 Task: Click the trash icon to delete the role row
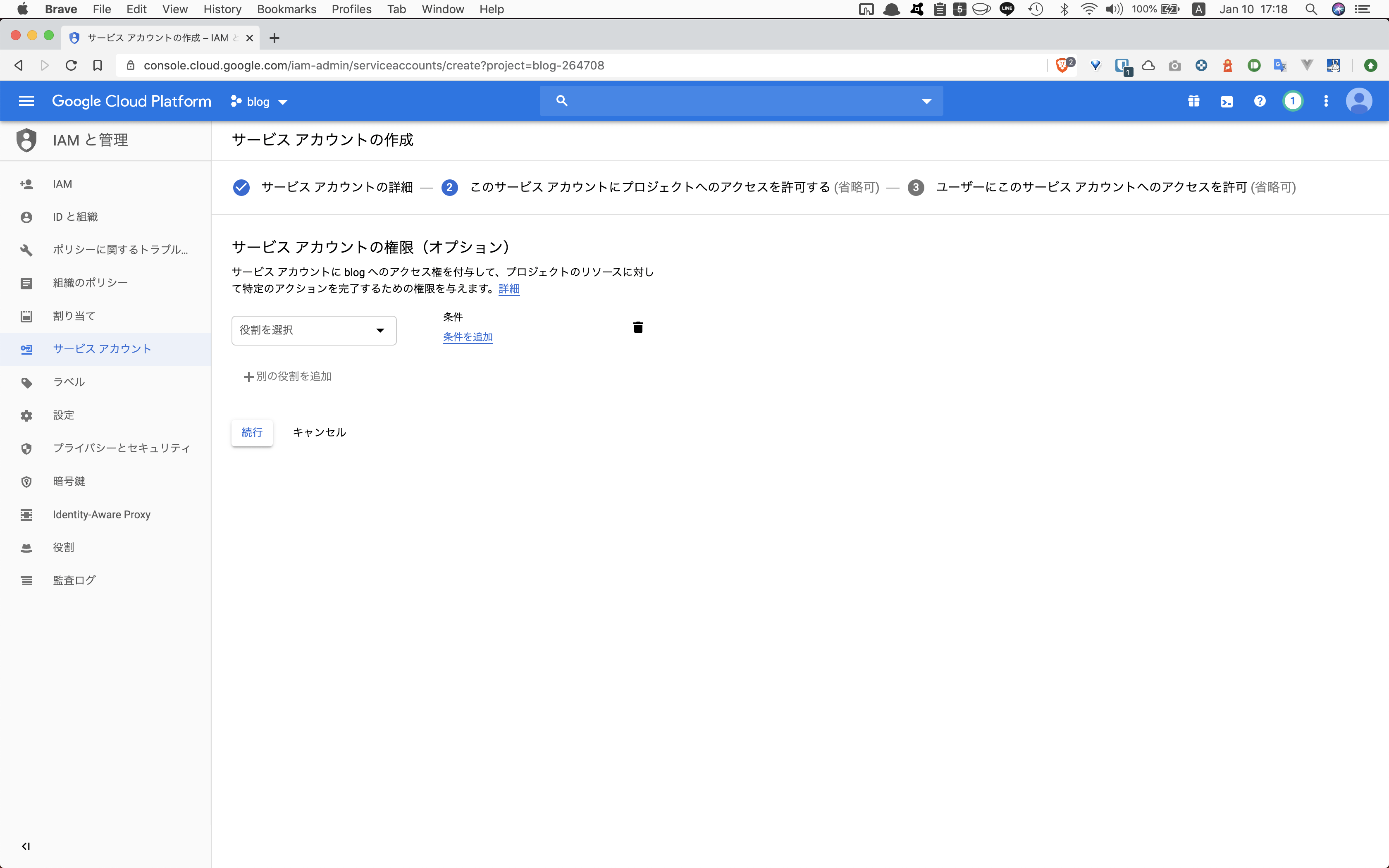click(x=638, y=327)
